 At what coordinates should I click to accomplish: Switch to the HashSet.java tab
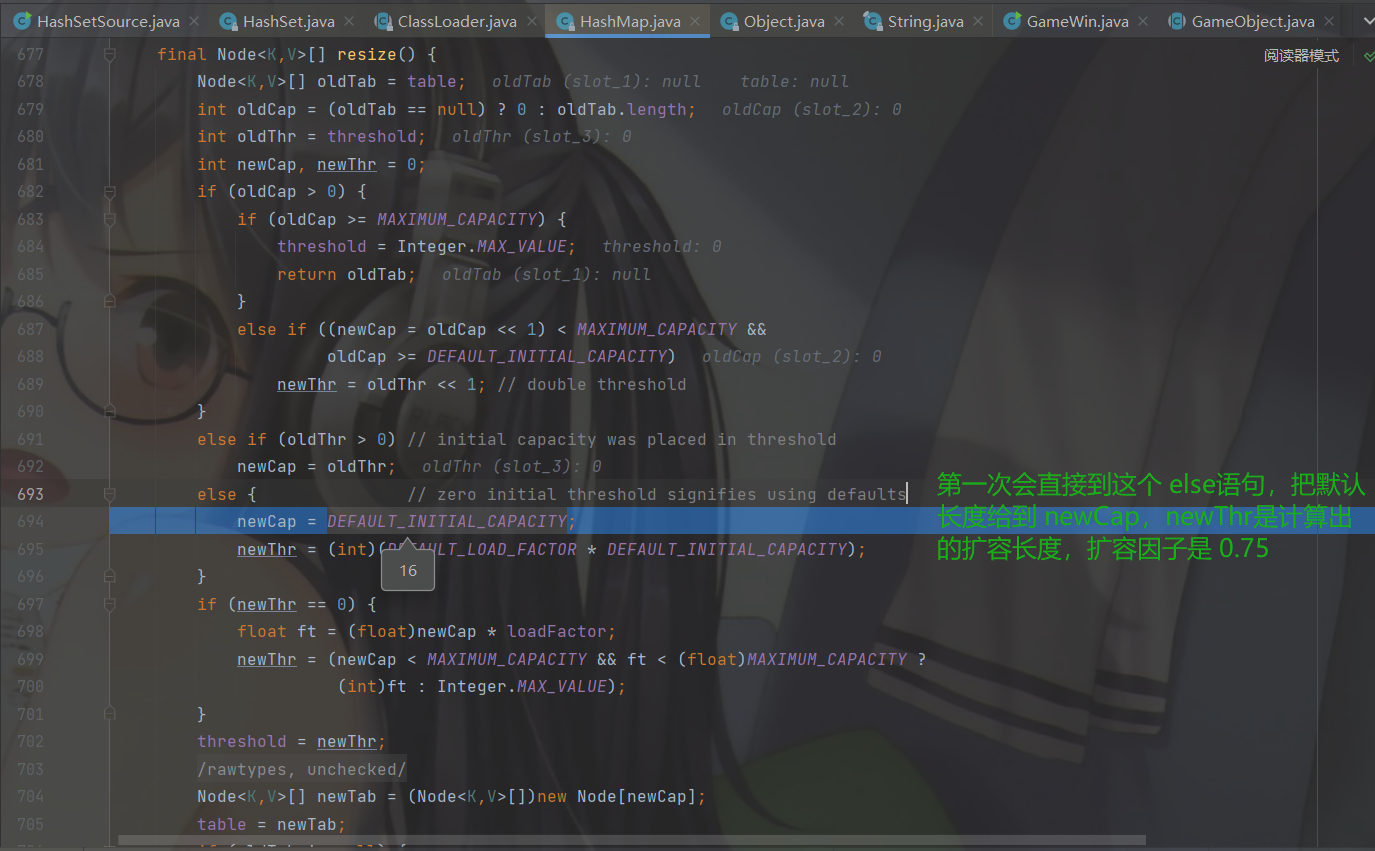coord(289,21)
